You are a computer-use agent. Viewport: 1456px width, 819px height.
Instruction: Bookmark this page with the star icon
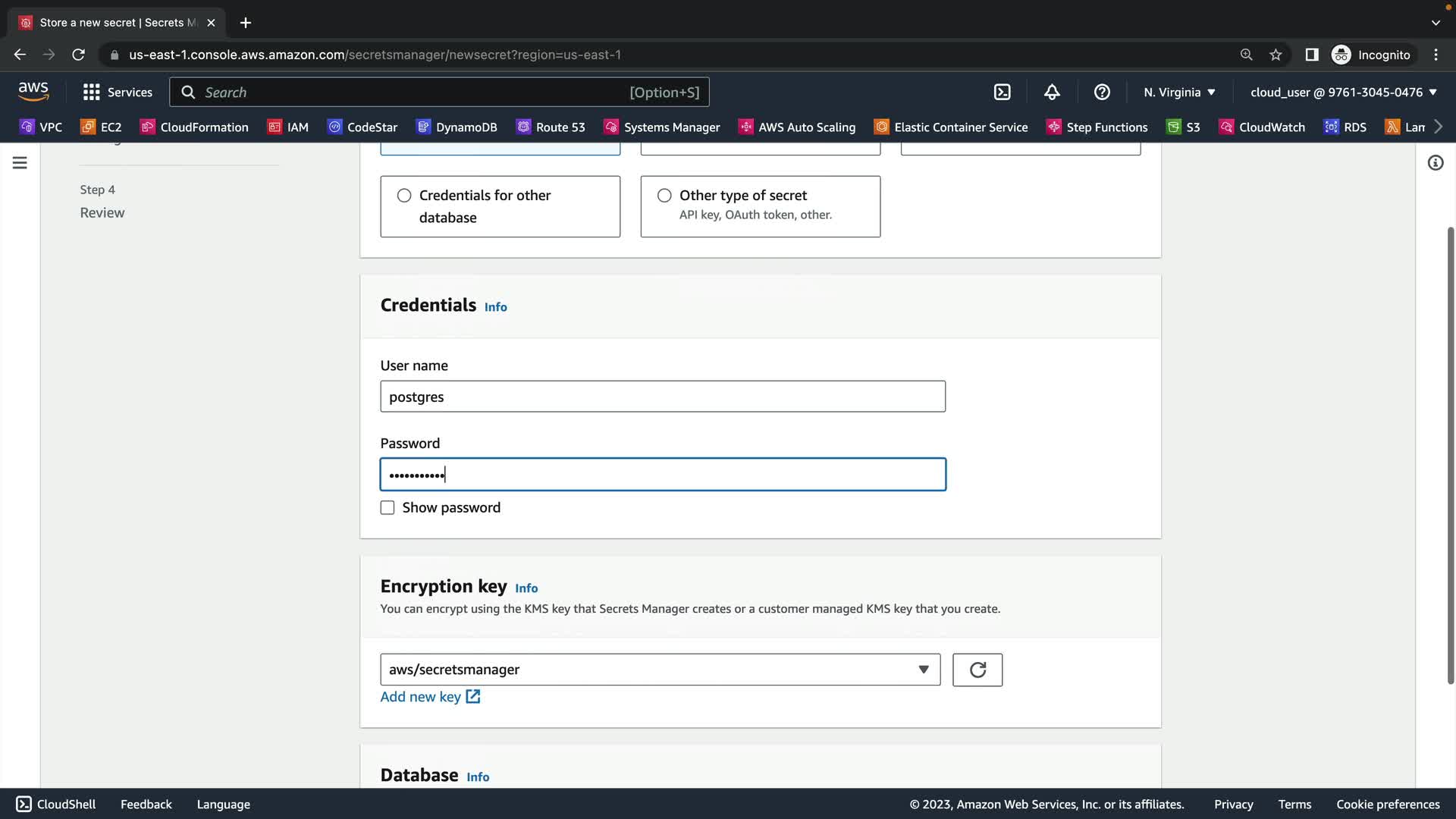coord(1276,55)
